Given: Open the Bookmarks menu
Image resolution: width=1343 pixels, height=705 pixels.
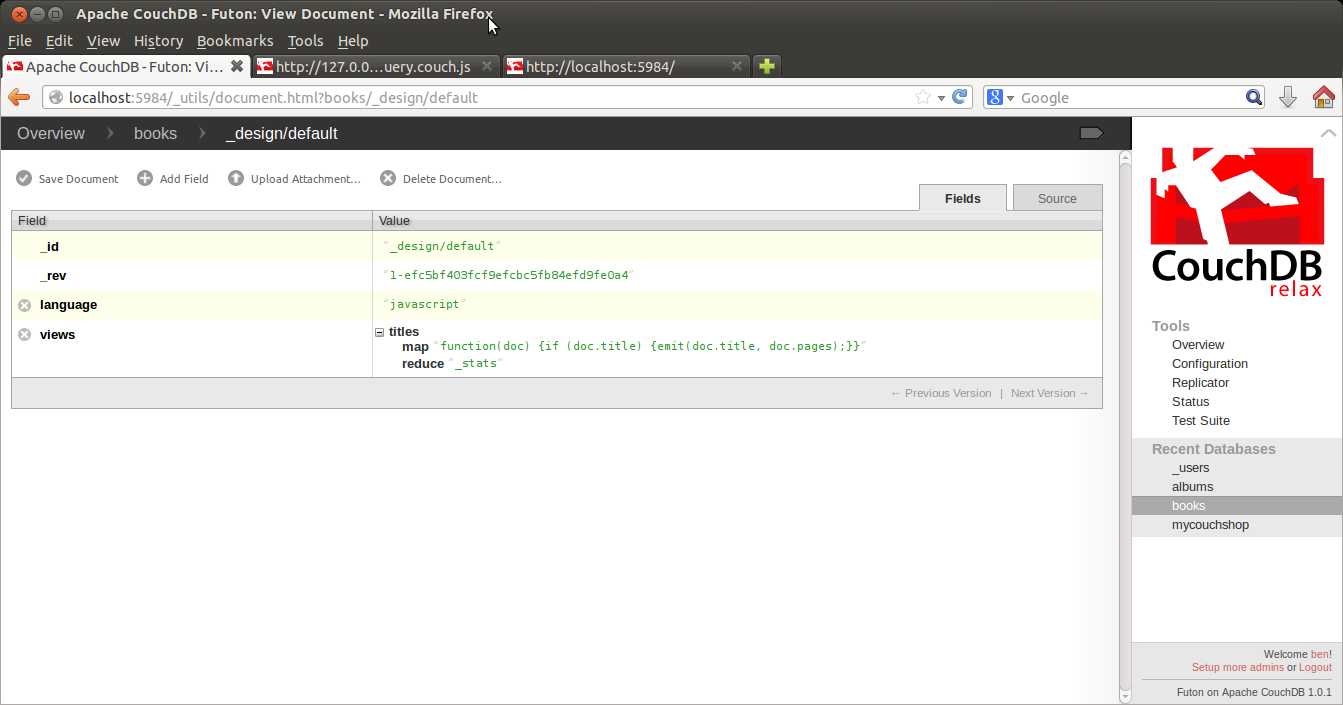Looking at the screenshot, I should coord(235,41).
